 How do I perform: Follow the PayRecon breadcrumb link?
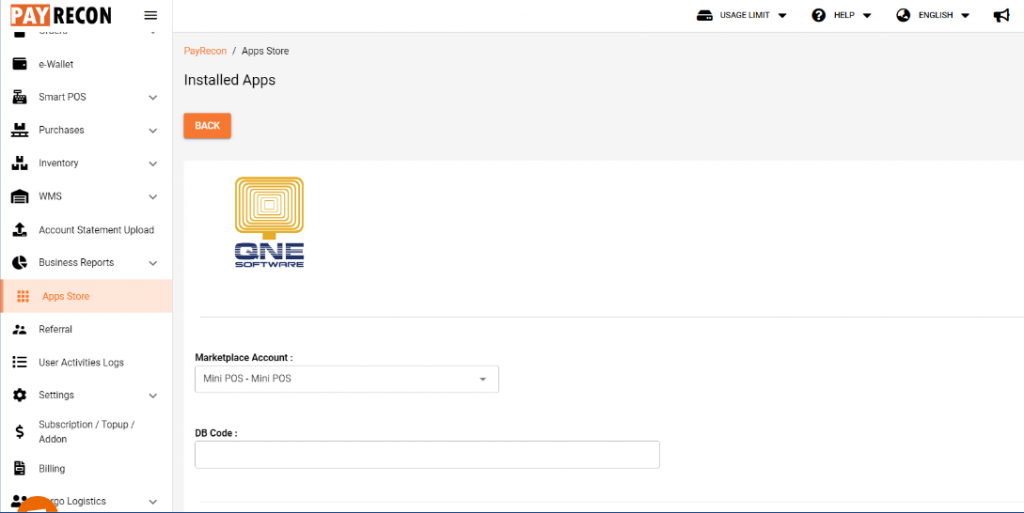205,51
